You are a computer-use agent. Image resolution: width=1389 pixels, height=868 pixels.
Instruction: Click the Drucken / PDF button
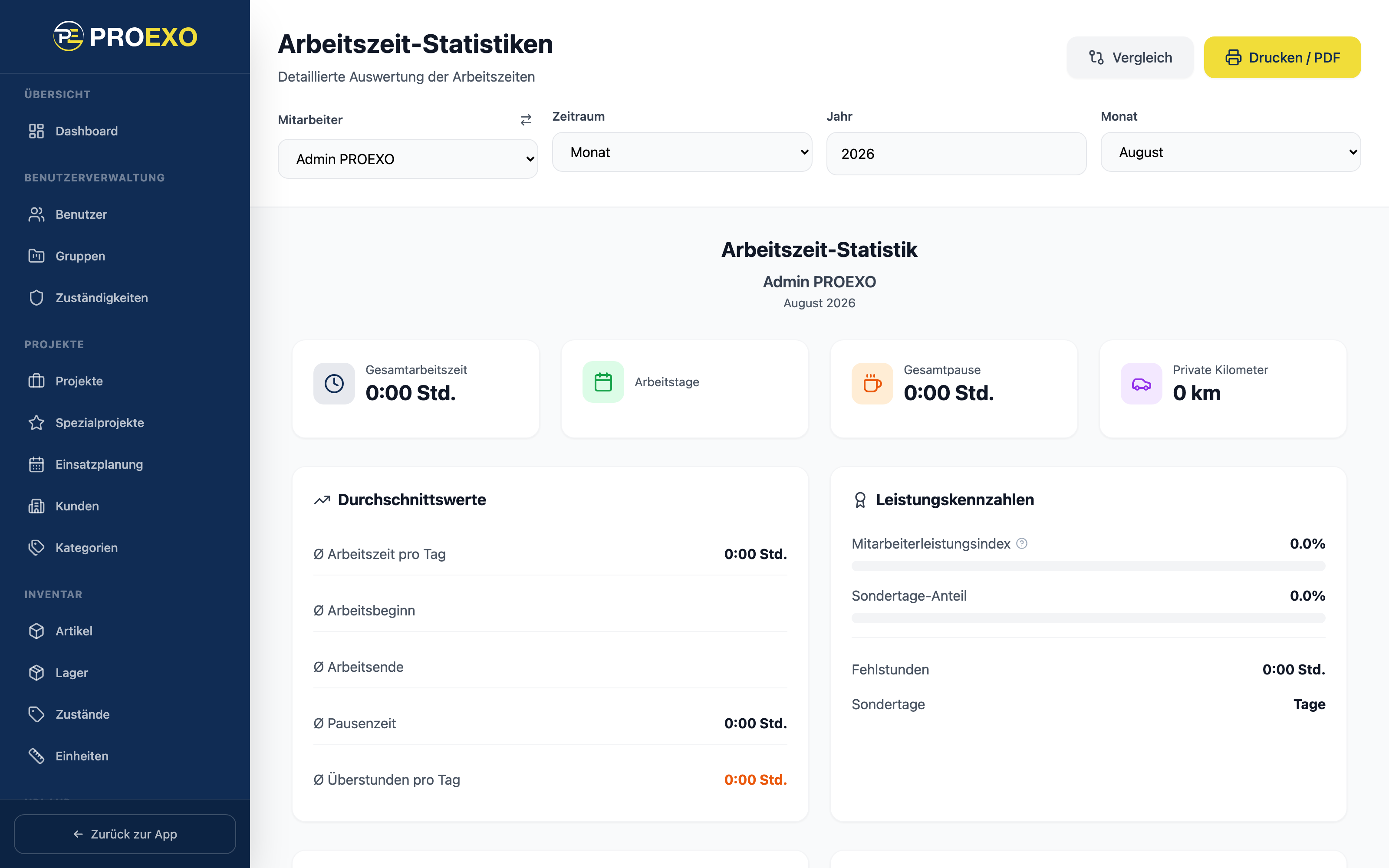click(x=1283, y=57)
